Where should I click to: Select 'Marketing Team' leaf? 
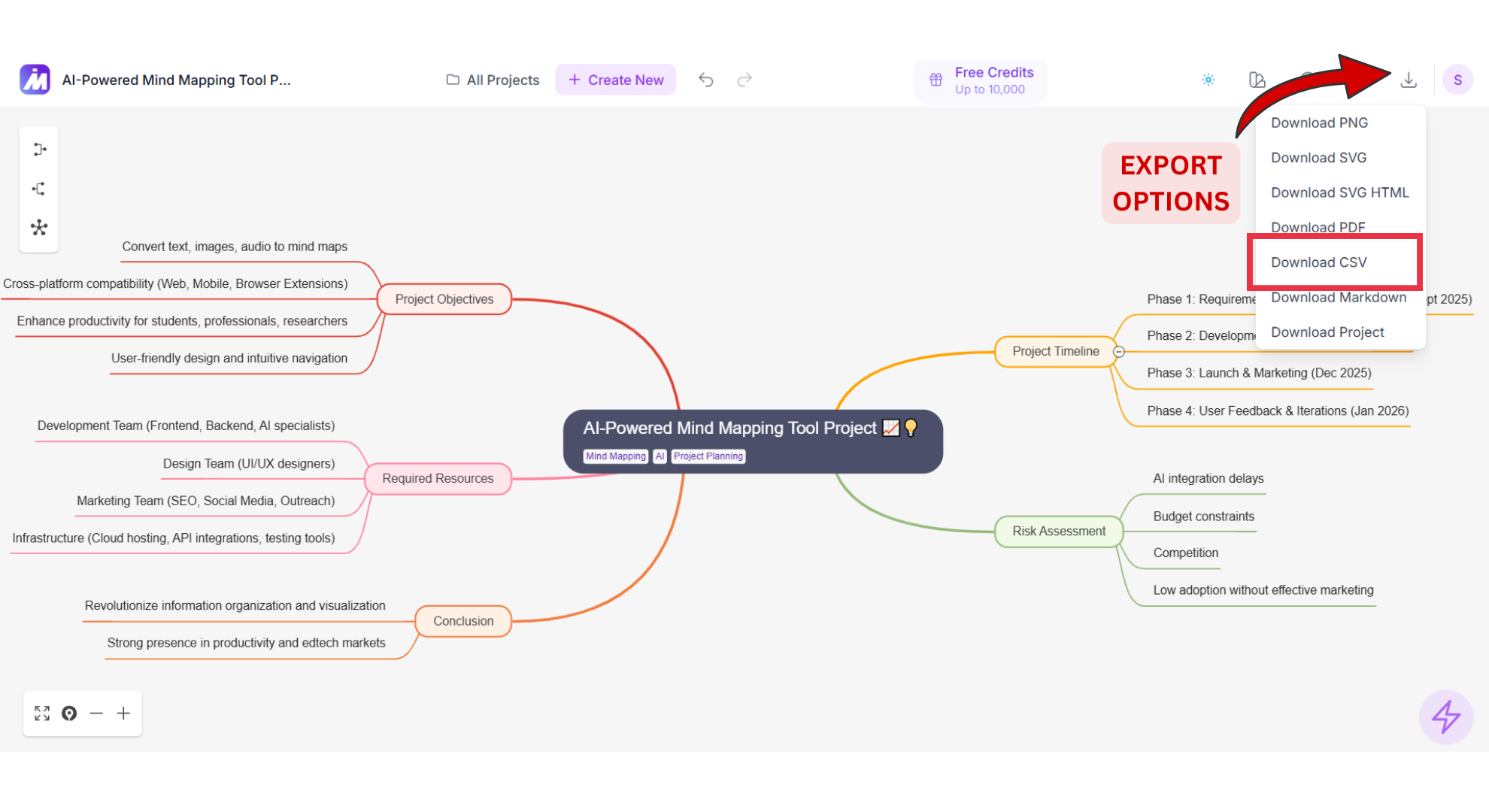[205, 501]
